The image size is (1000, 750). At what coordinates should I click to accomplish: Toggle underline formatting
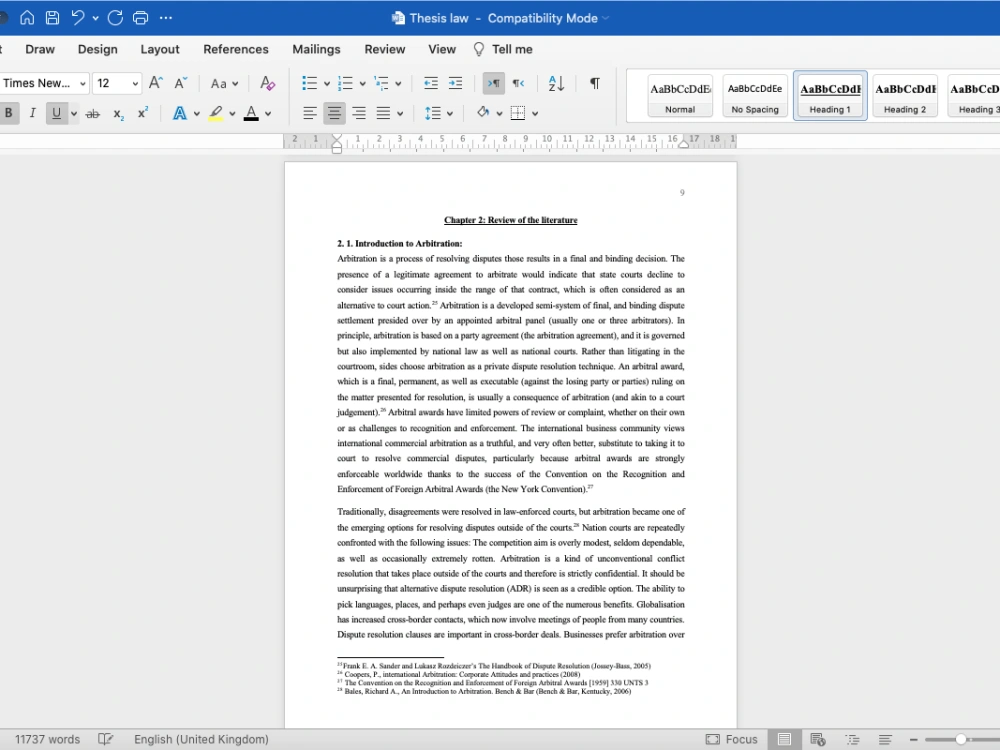pos(56,114)
